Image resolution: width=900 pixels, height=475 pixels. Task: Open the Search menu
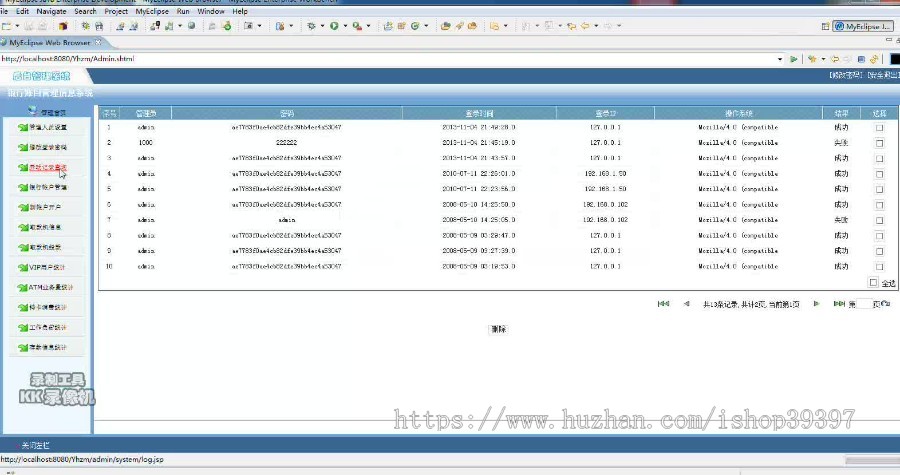pos(86,11)
